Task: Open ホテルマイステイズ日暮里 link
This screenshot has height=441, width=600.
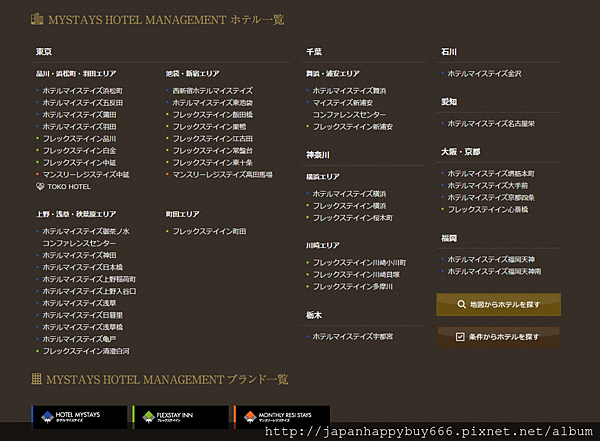Action: point(83,315)
